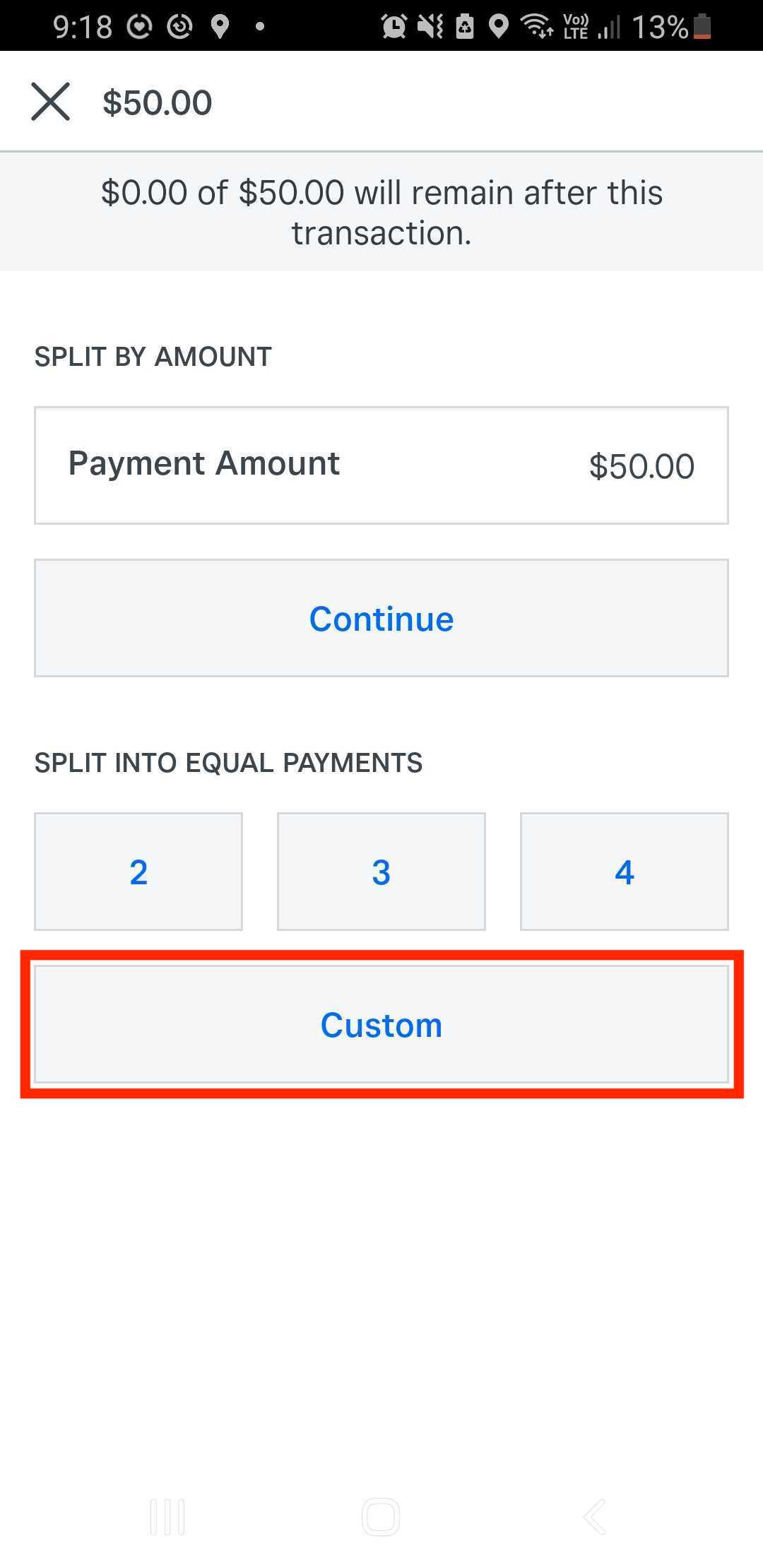Tap the Android back arrow icon

click(x=595, y=1516)
